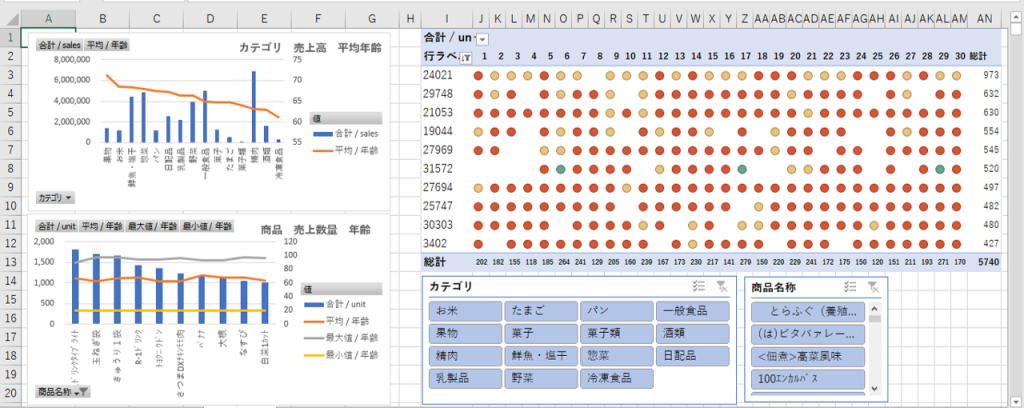Select 一般食品 in the カテゴリ slicer

[x=692, y=311]
